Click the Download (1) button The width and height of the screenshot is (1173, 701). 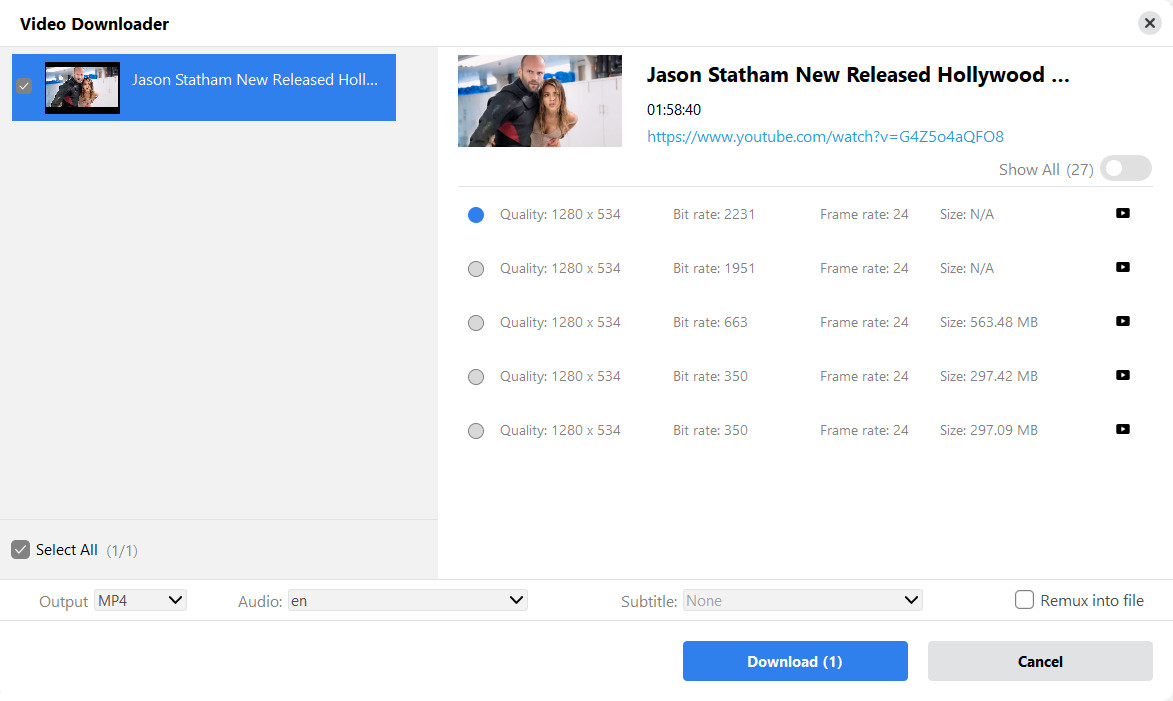795,661
